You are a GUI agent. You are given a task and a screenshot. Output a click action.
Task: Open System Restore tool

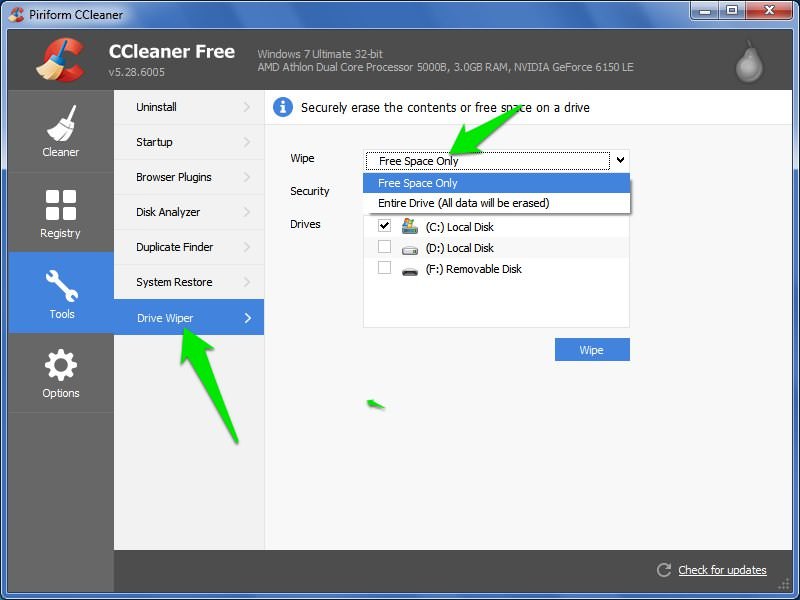[x=189, y=282]
